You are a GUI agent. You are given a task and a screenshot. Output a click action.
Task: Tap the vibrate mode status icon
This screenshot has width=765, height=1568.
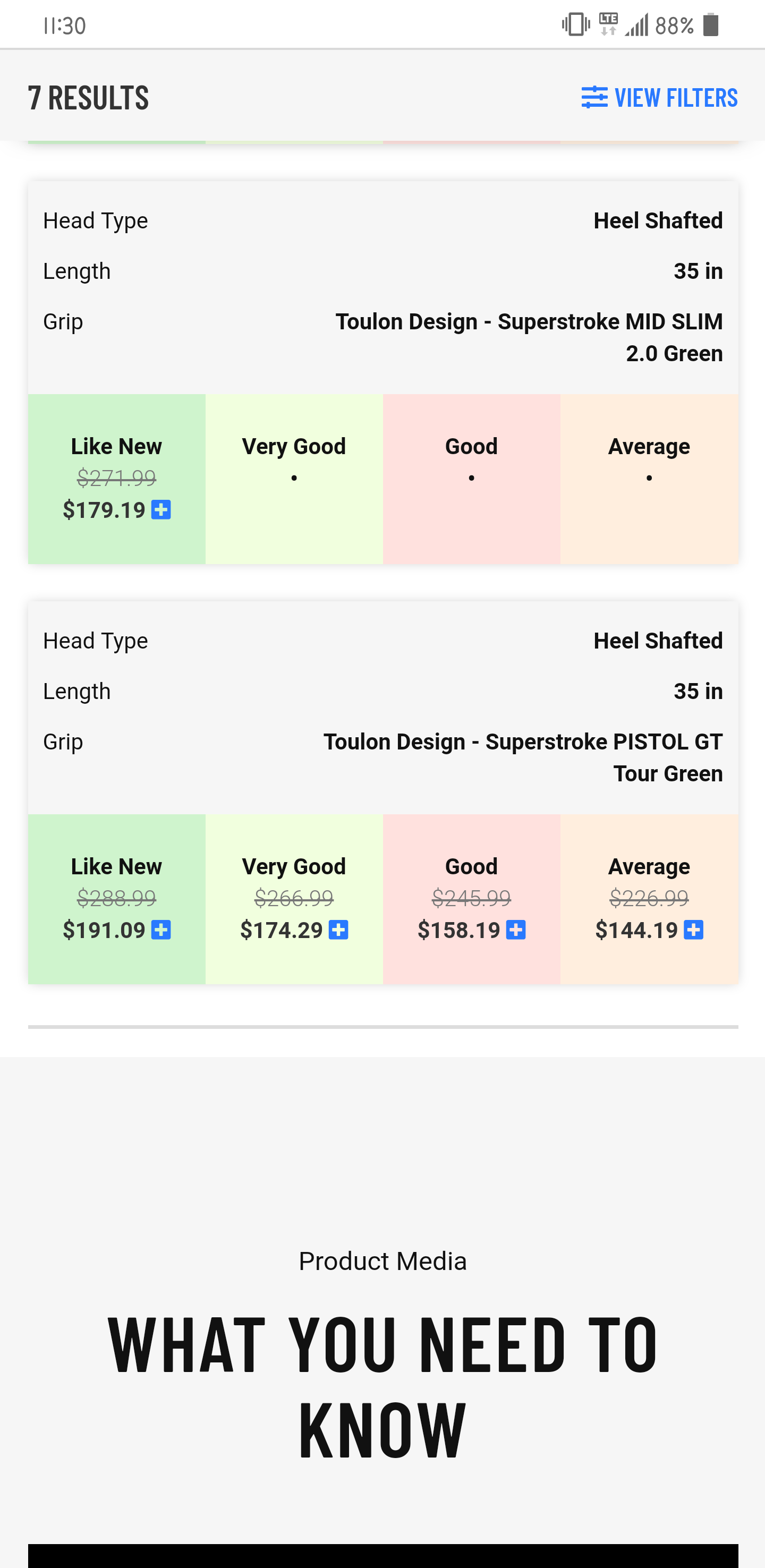point(575,25)
